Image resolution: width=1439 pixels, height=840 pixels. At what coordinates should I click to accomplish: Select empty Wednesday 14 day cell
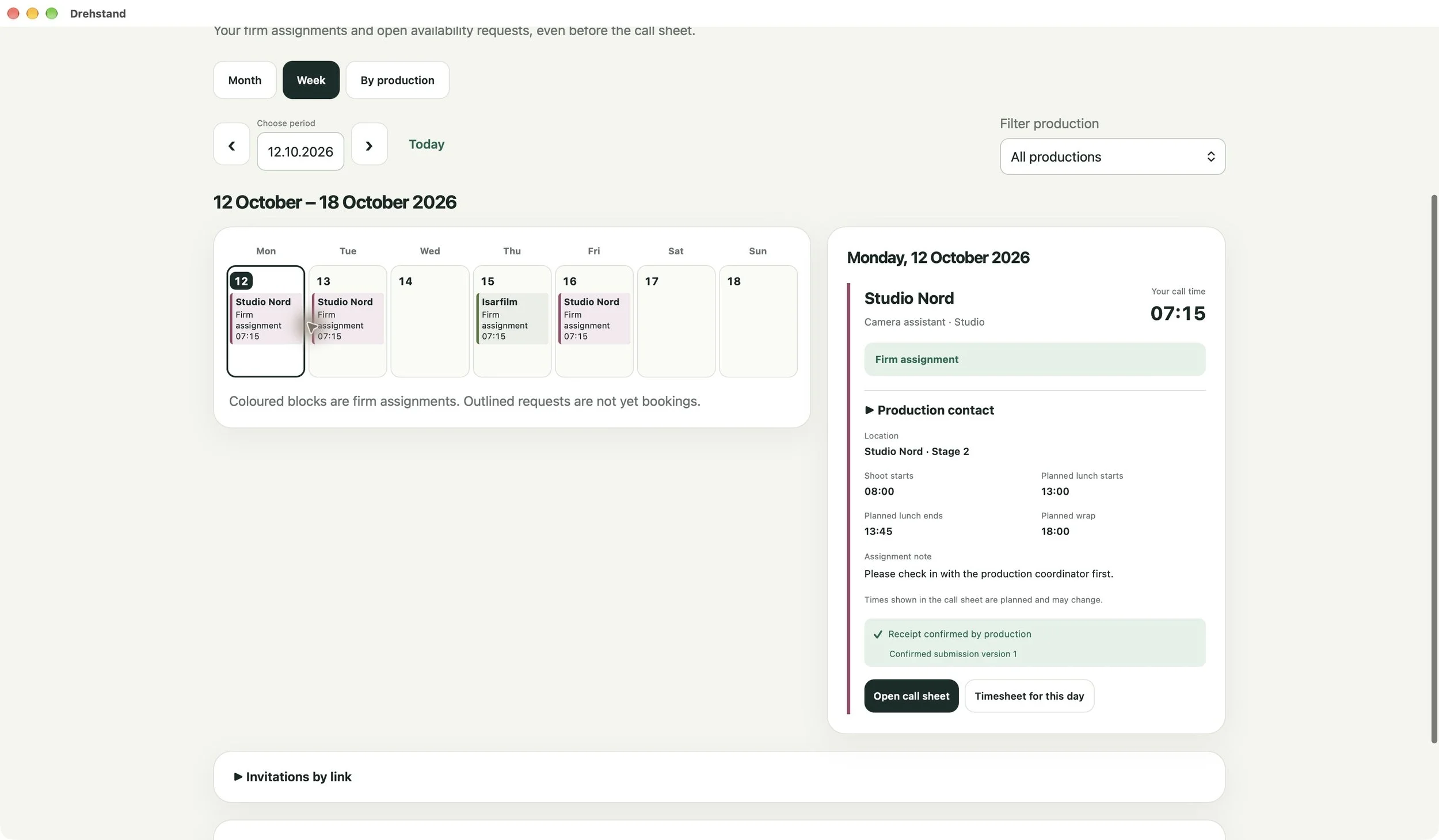[429, 321]
